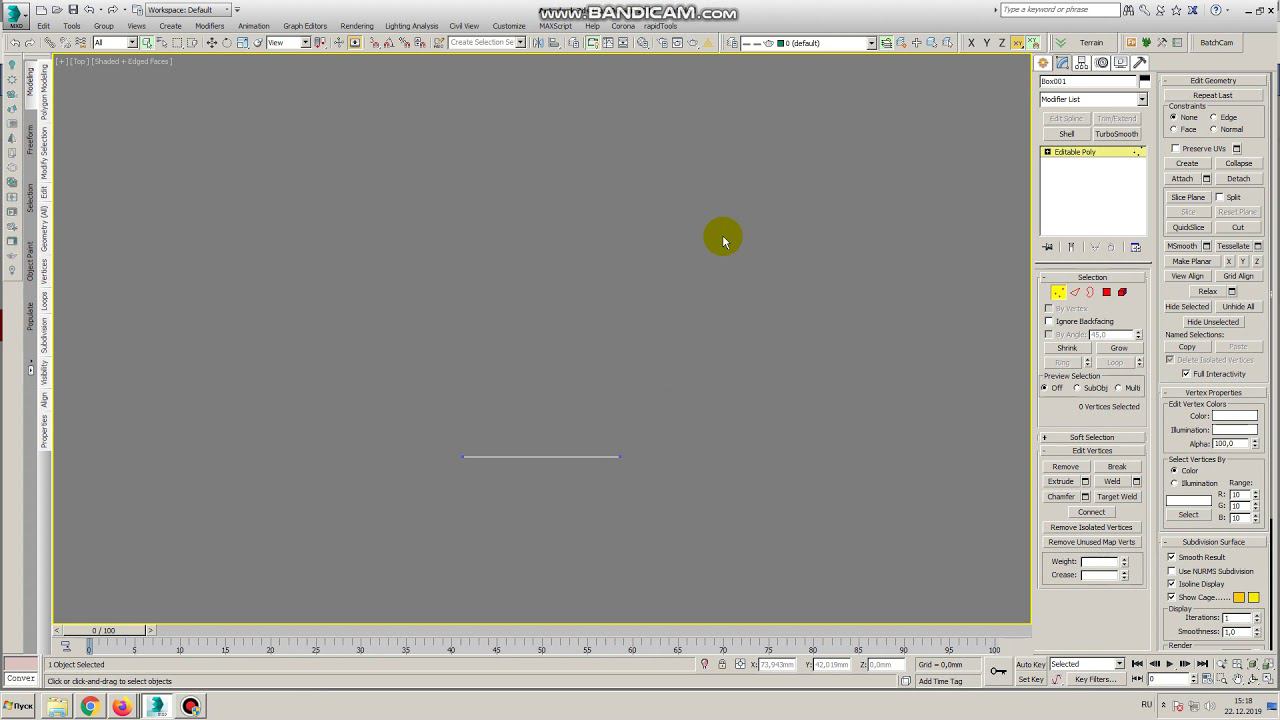Click the Pin Stack icon

1047,247
